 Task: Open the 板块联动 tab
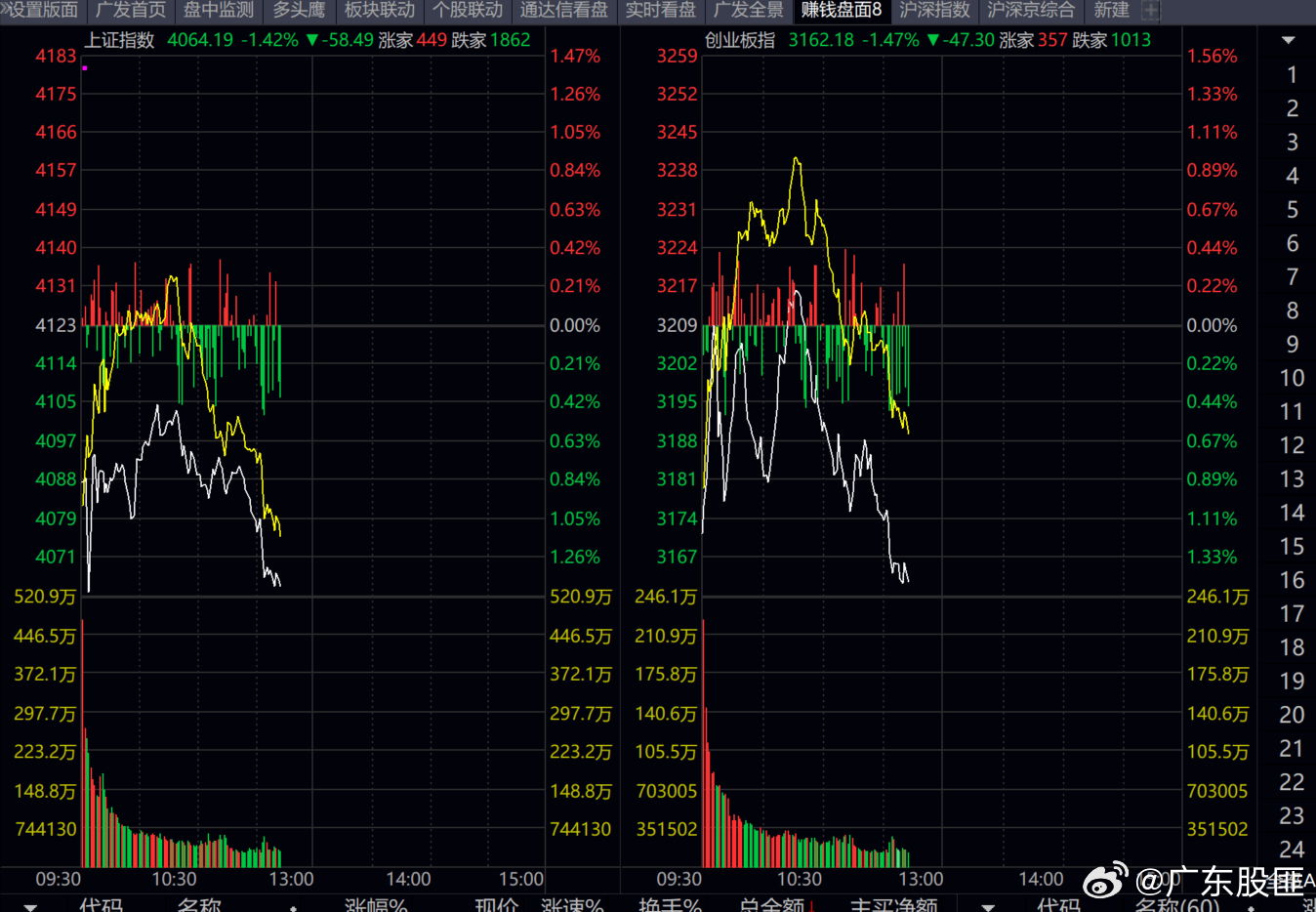pyautogui.click(x=380, y=11)
